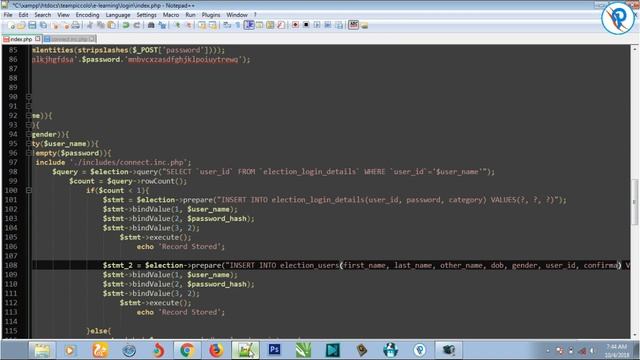
Task: Open Photoshop from the taskbar
Action: click(x=274, y=350)
